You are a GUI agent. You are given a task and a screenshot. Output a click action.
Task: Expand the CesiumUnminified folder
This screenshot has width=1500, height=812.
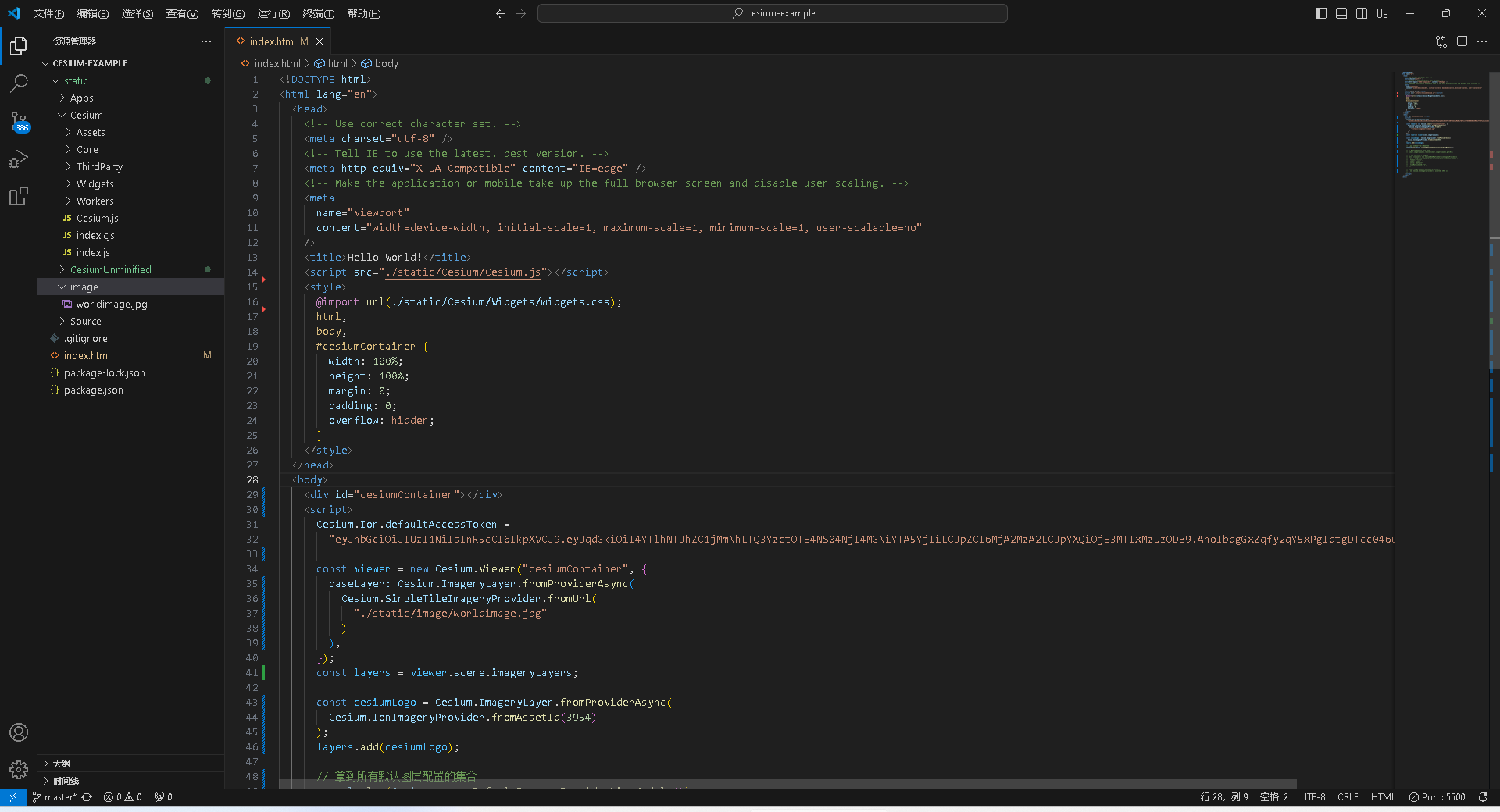130,269
